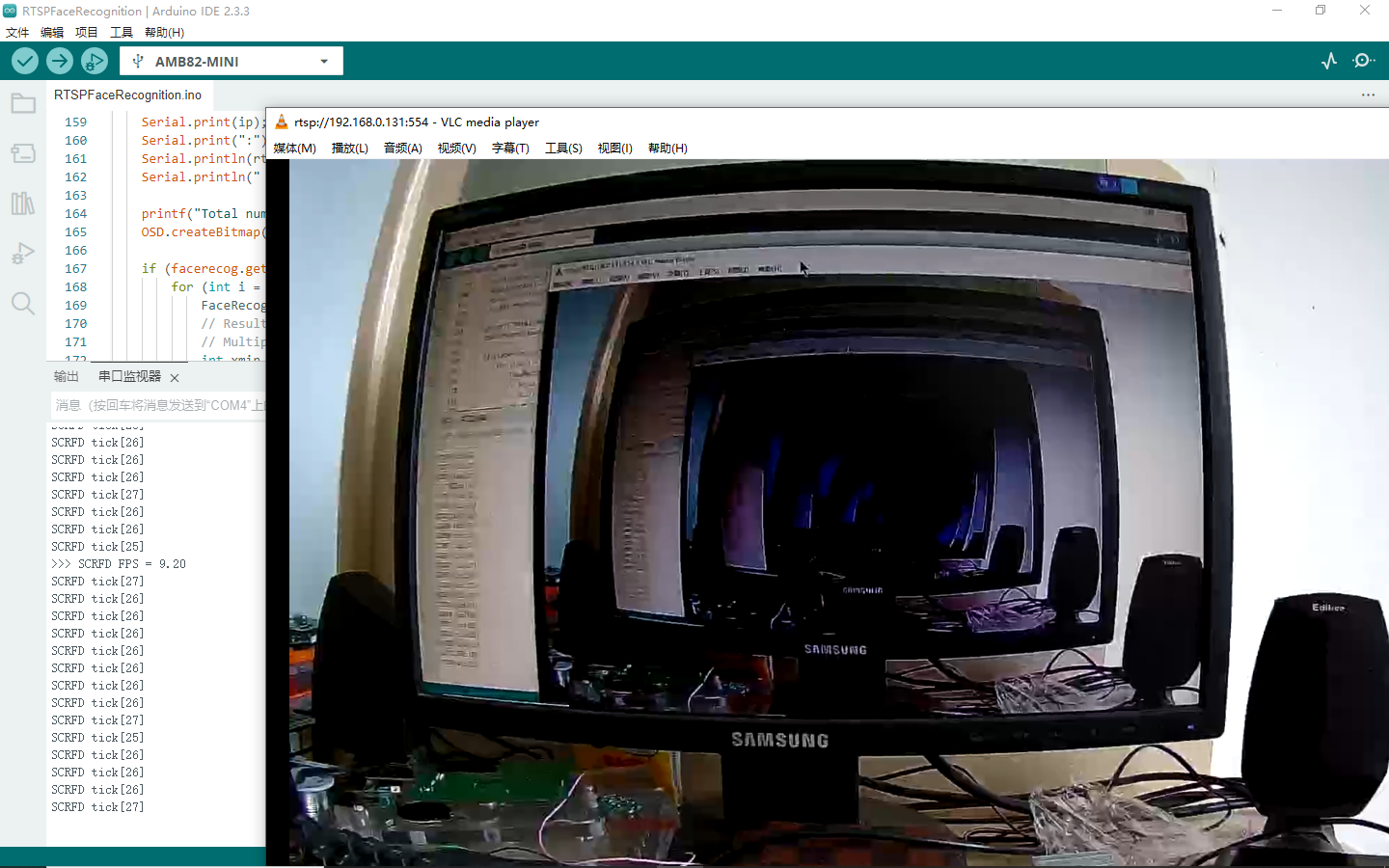Open the Library Manager sidebar icon
This screenshot has height=868, width=1389.
[x=23, y=203]
